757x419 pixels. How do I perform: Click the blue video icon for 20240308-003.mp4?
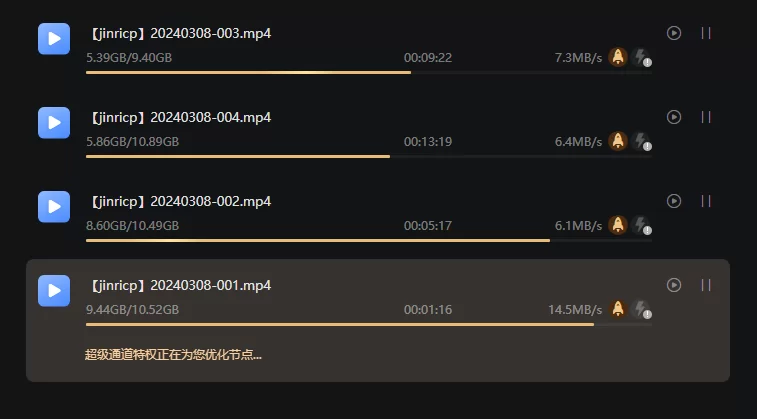click(x=54, y=39)
